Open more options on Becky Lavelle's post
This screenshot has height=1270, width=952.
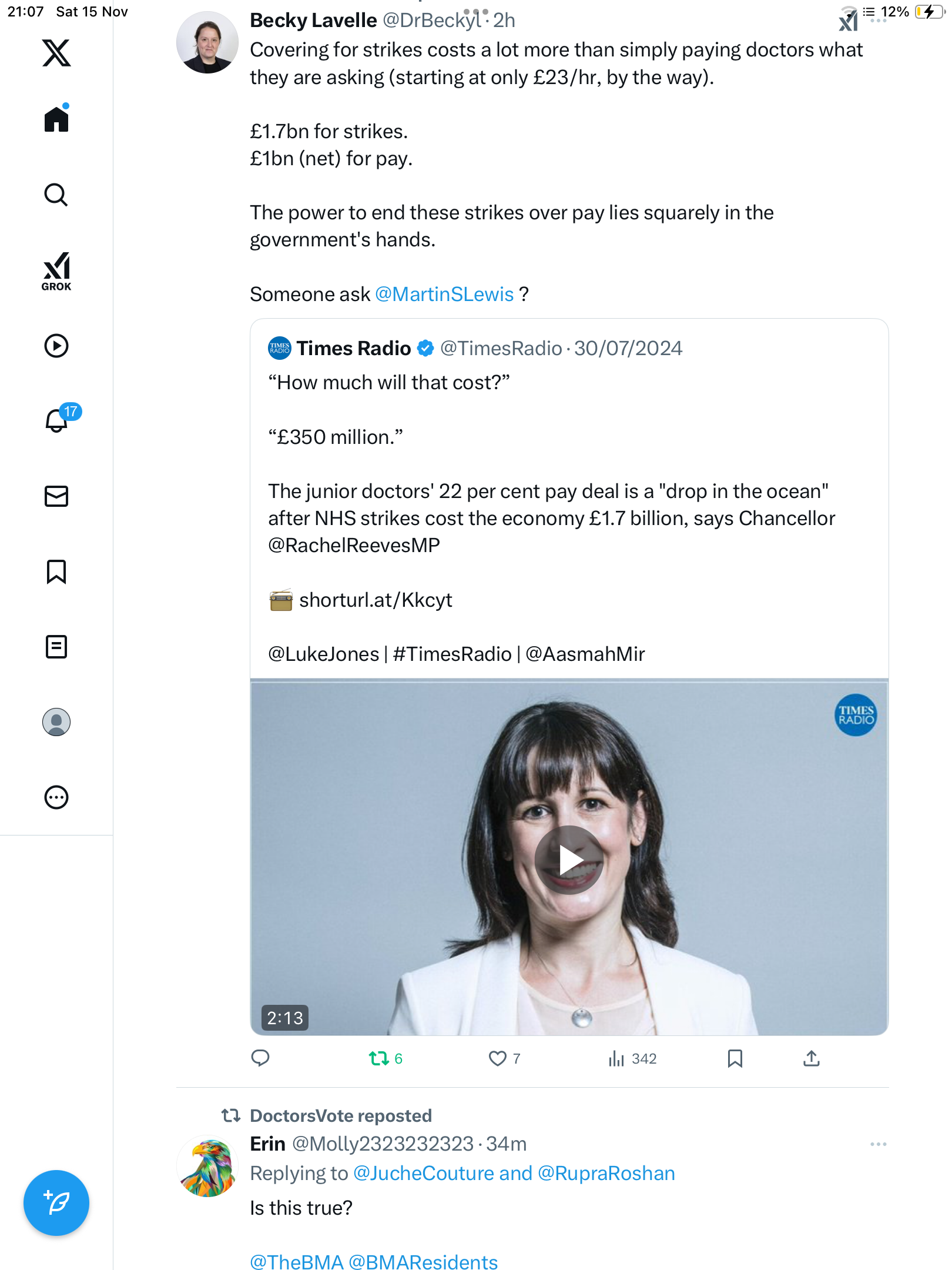[878, 21]
